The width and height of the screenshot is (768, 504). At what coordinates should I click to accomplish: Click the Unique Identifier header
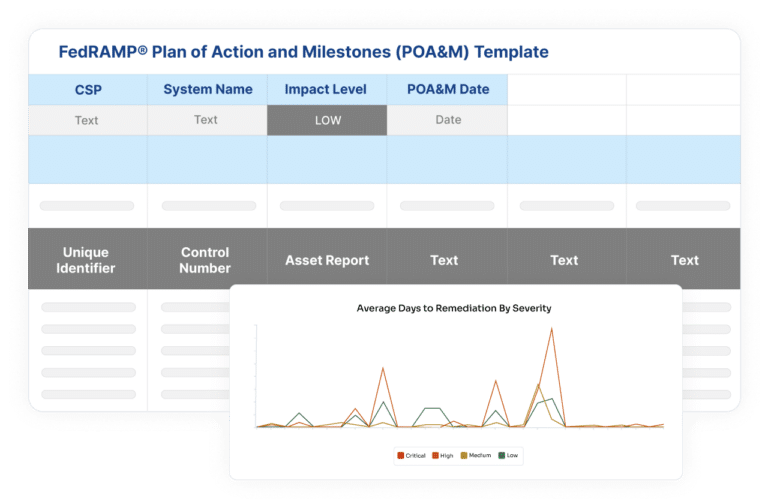[86, 260]
